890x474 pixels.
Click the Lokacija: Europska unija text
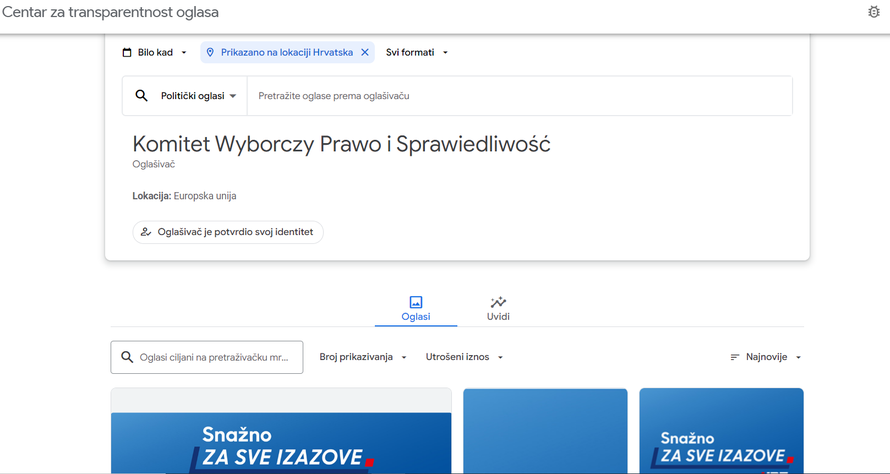(184, 196)
